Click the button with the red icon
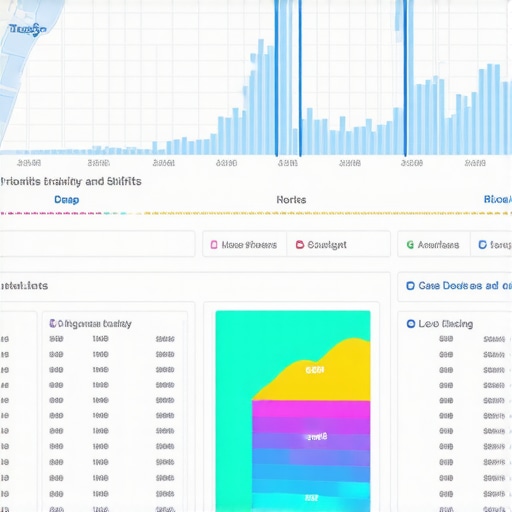Image resolution: width=512 pixels, height=512 pixels. point(338,245)
